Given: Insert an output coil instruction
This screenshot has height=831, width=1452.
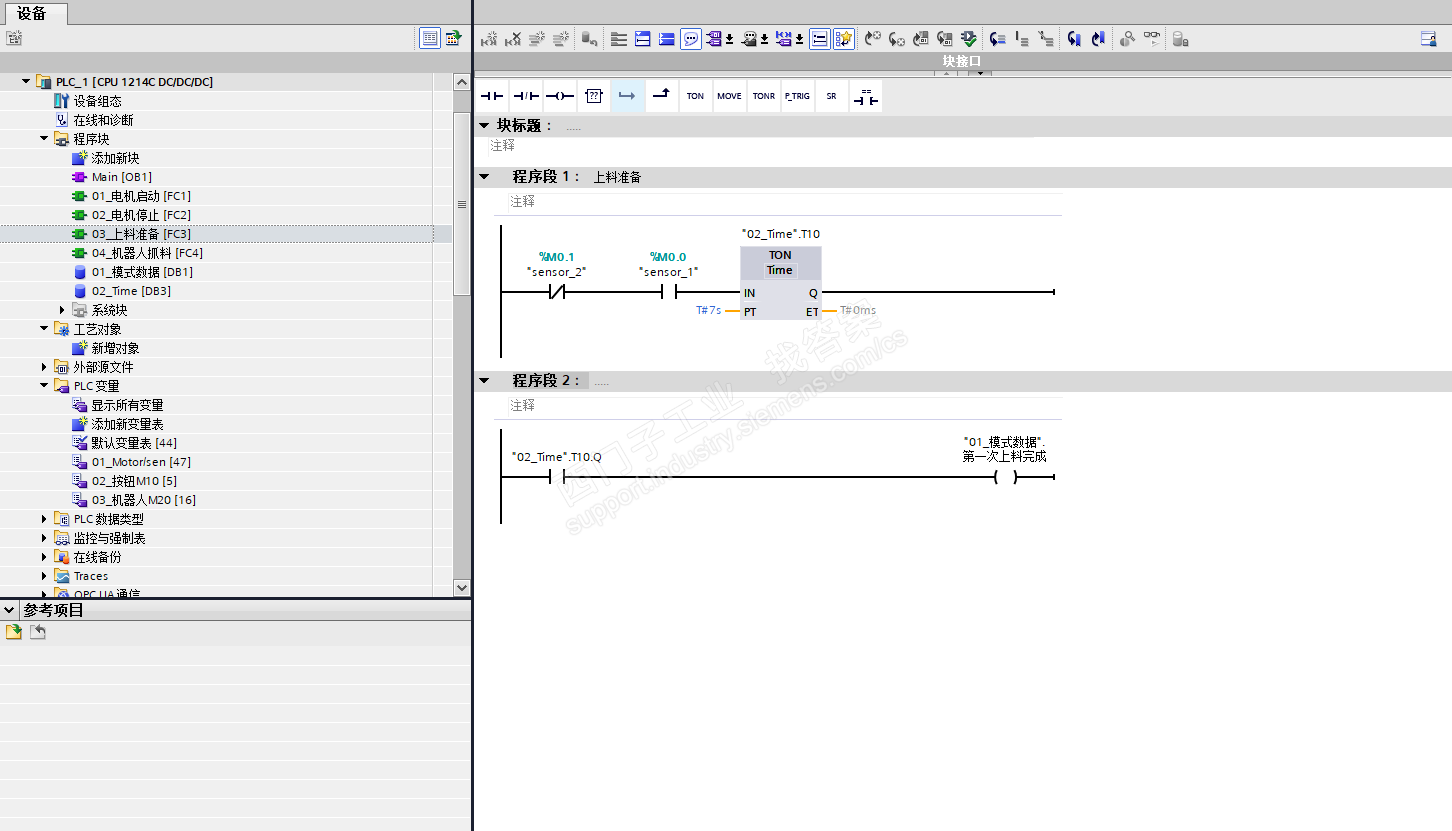Looking at the screenshot, I should pos(560,96).
